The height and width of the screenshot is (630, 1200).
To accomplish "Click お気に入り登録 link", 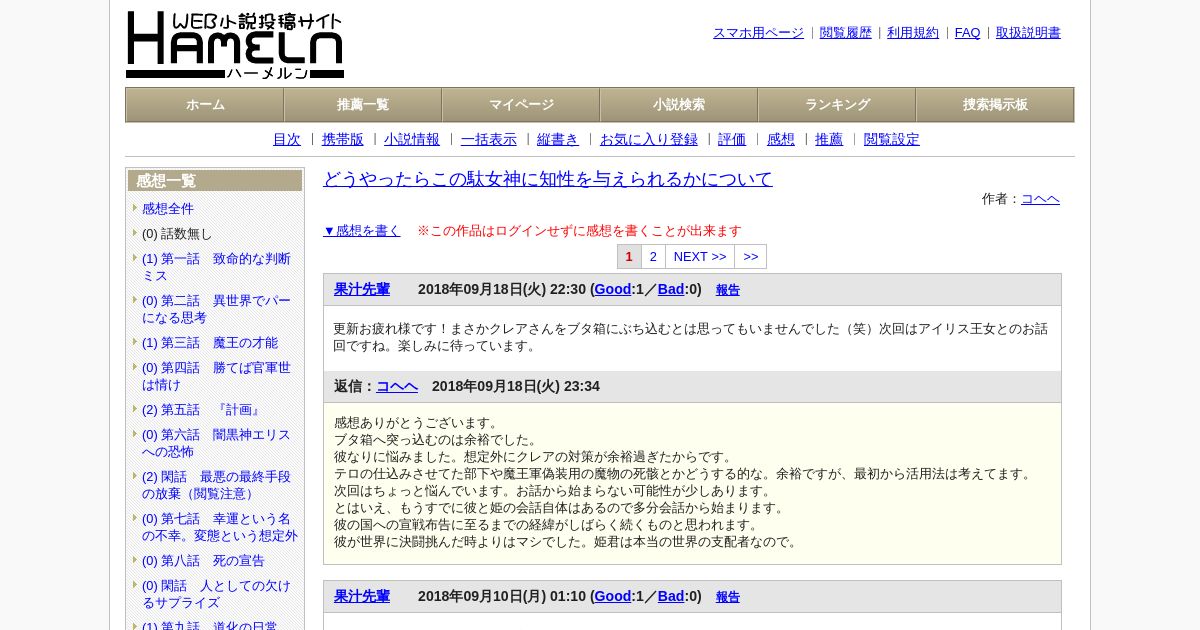I will pyautogui.click(x=649, y=140).
